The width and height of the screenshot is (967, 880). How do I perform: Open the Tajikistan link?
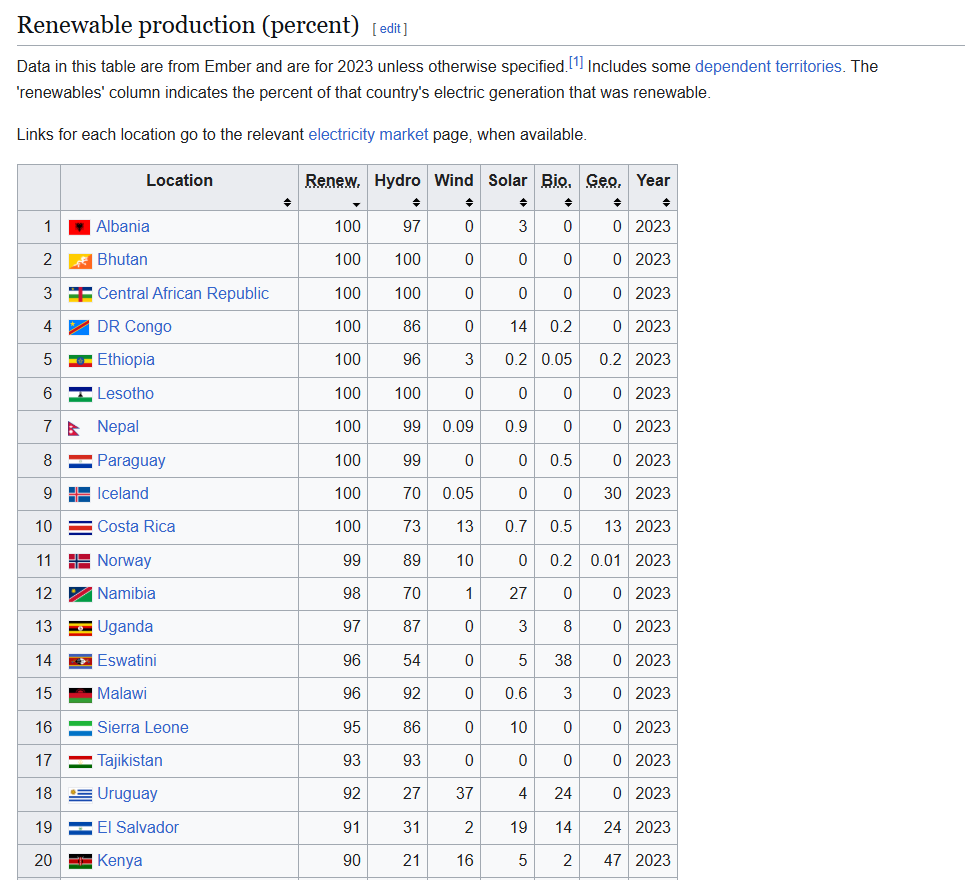(130, 761)
